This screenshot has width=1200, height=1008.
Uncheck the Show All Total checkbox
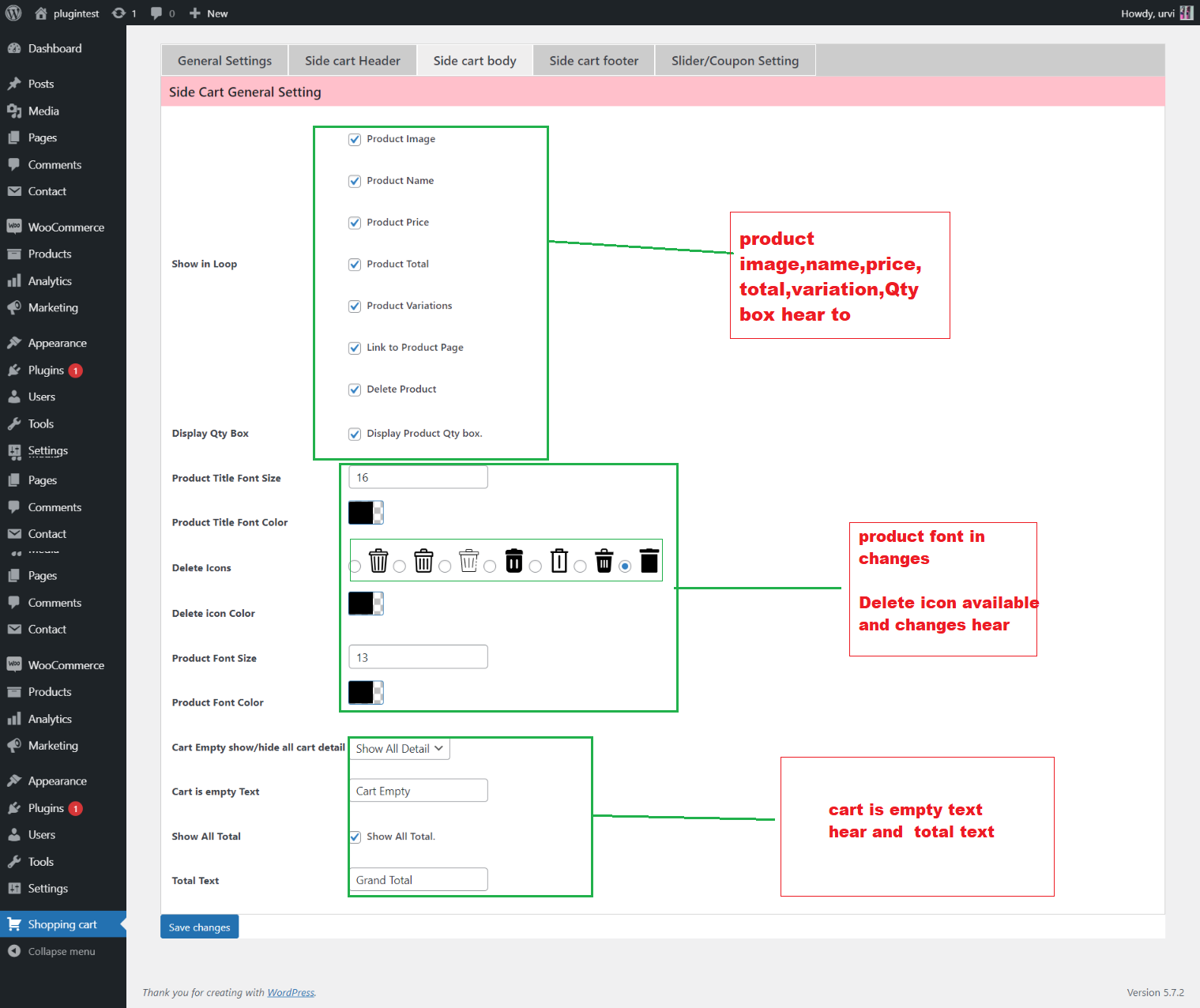coord(355,837)
